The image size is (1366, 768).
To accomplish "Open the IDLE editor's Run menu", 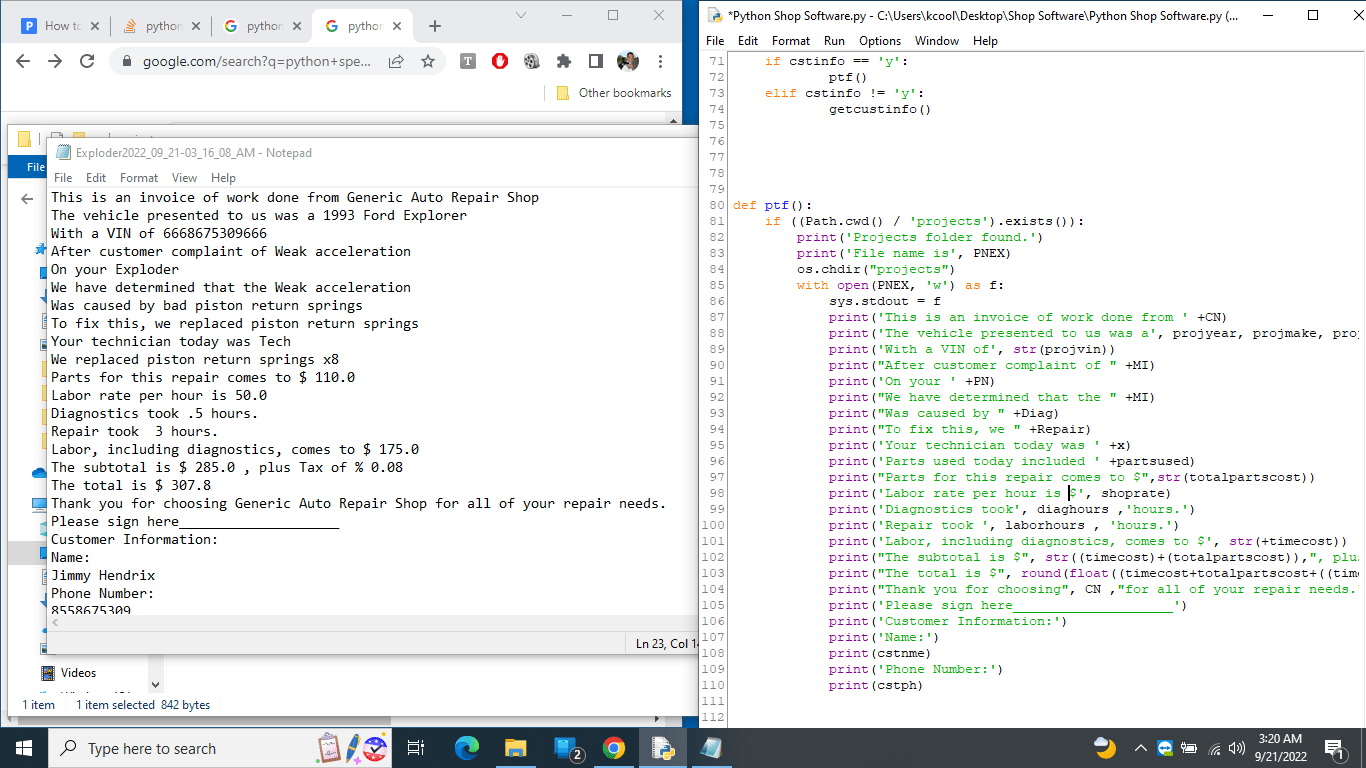I will coord(835,41).
